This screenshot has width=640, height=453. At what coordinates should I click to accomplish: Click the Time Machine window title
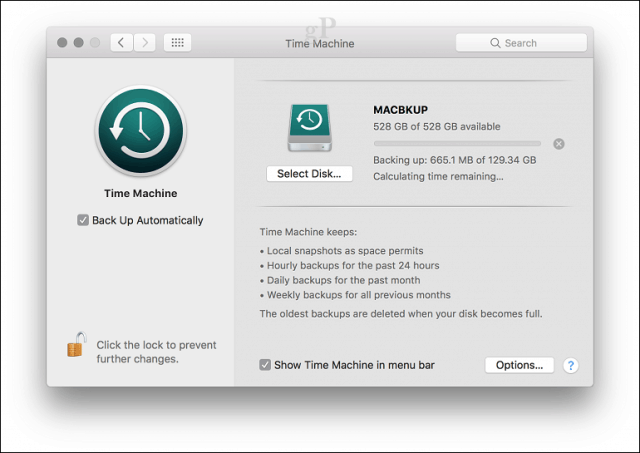(x=320, y=44)
